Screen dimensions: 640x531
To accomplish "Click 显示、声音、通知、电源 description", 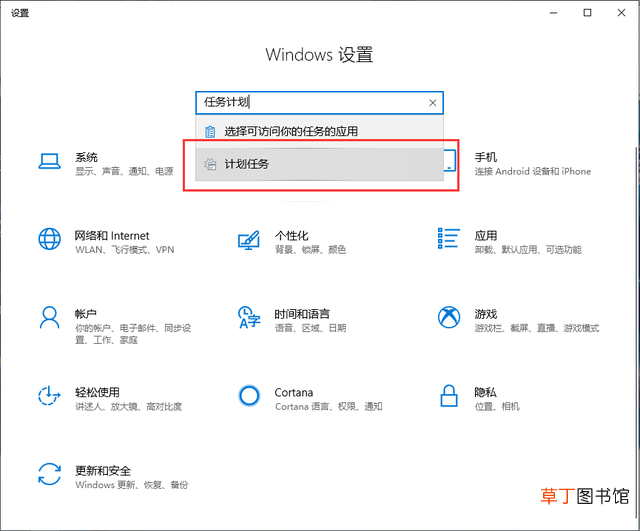I will click(x=124, y=171).
